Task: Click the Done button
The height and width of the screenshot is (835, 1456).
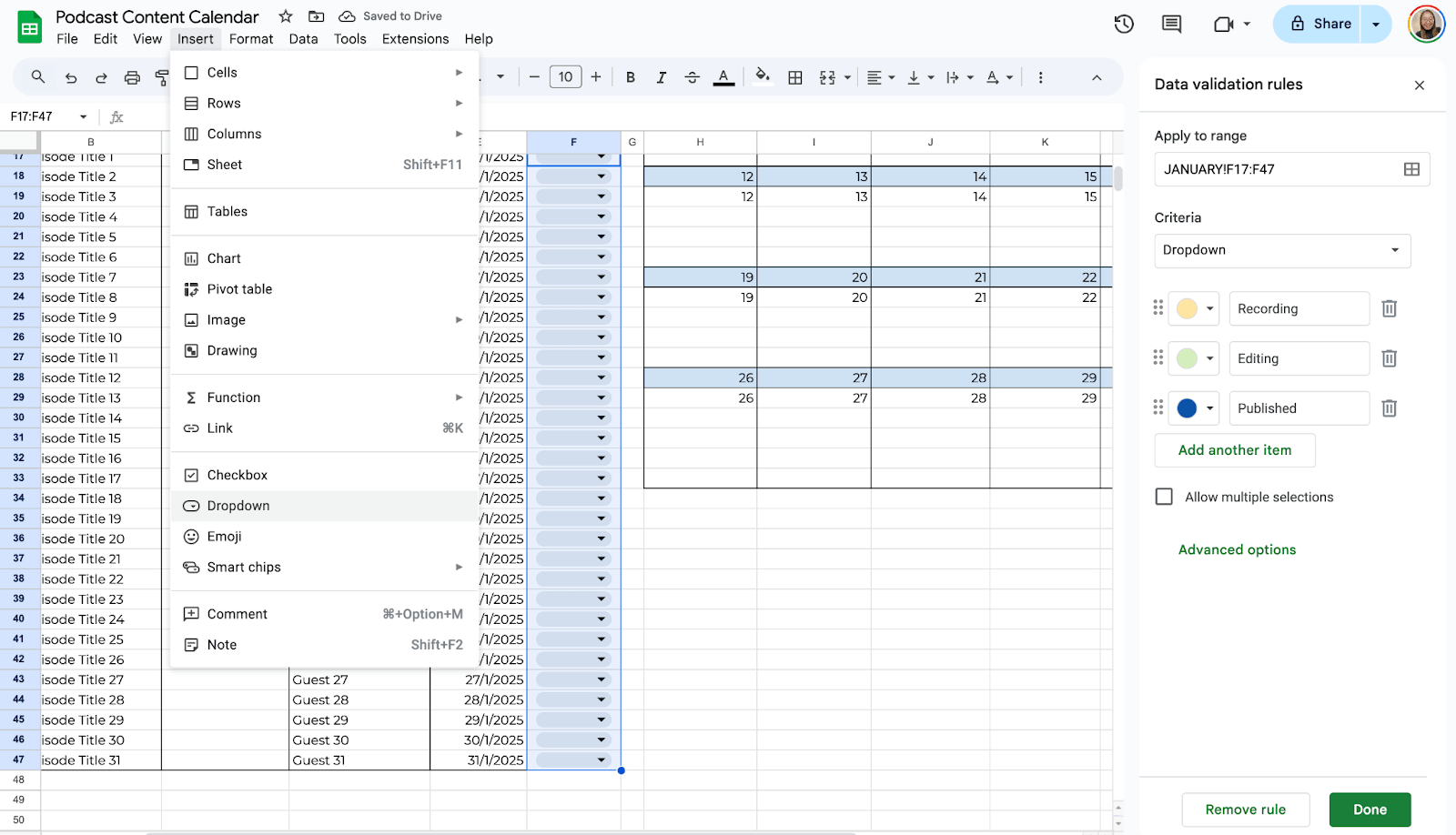Action: 1370,809
